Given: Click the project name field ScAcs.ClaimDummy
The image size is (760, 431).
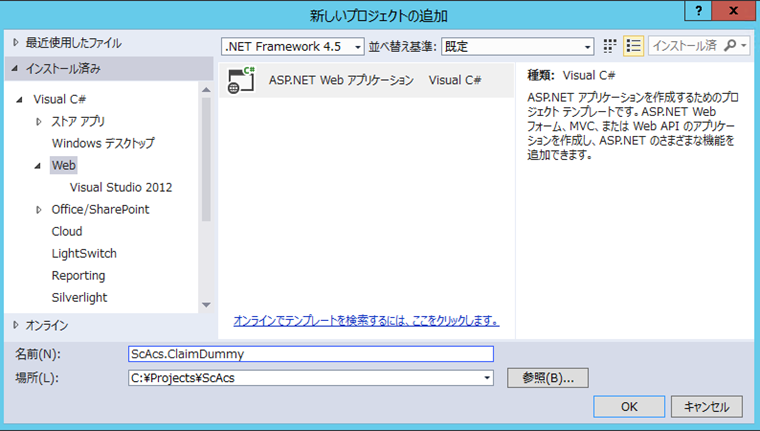Looking at the screenshot, I should 311,354.
